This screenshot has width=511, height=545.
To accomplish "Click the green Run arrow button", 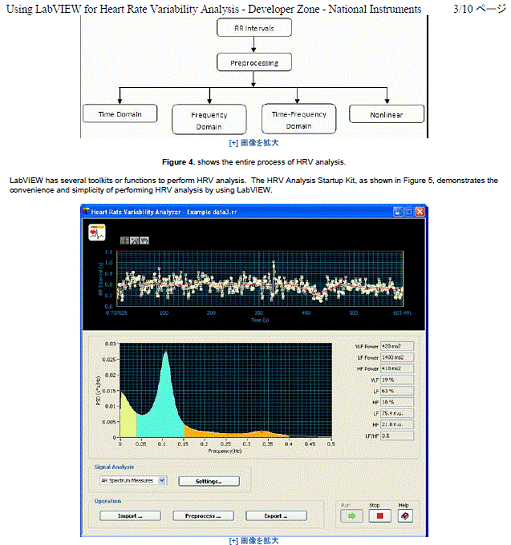I will [351, 516].
